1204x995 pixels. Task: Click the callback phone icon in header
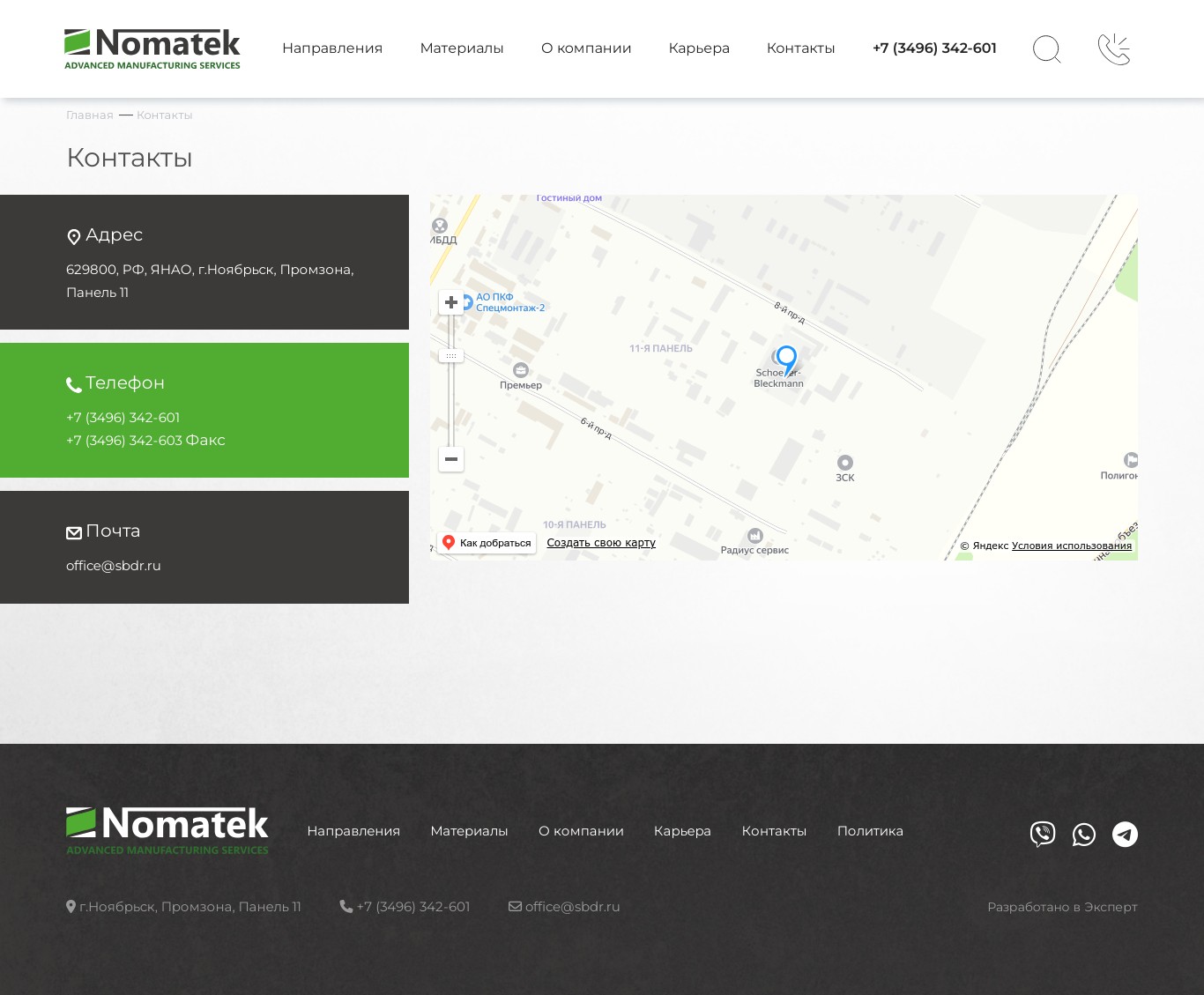[x=1114, y=49]
